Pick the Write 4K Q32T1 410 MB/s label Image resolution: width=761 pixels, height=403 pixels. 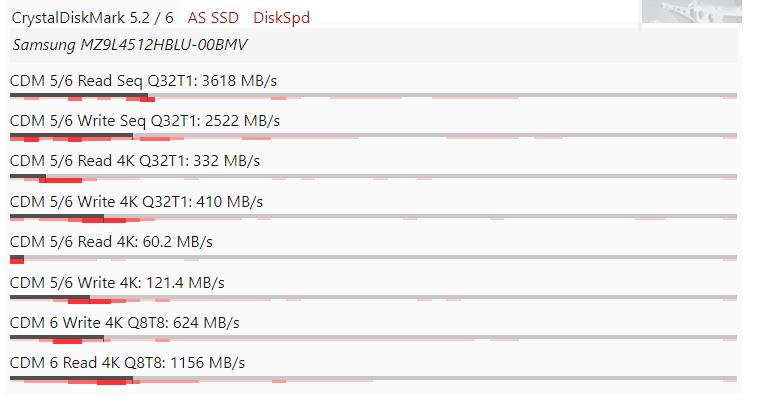pos(138,201)
